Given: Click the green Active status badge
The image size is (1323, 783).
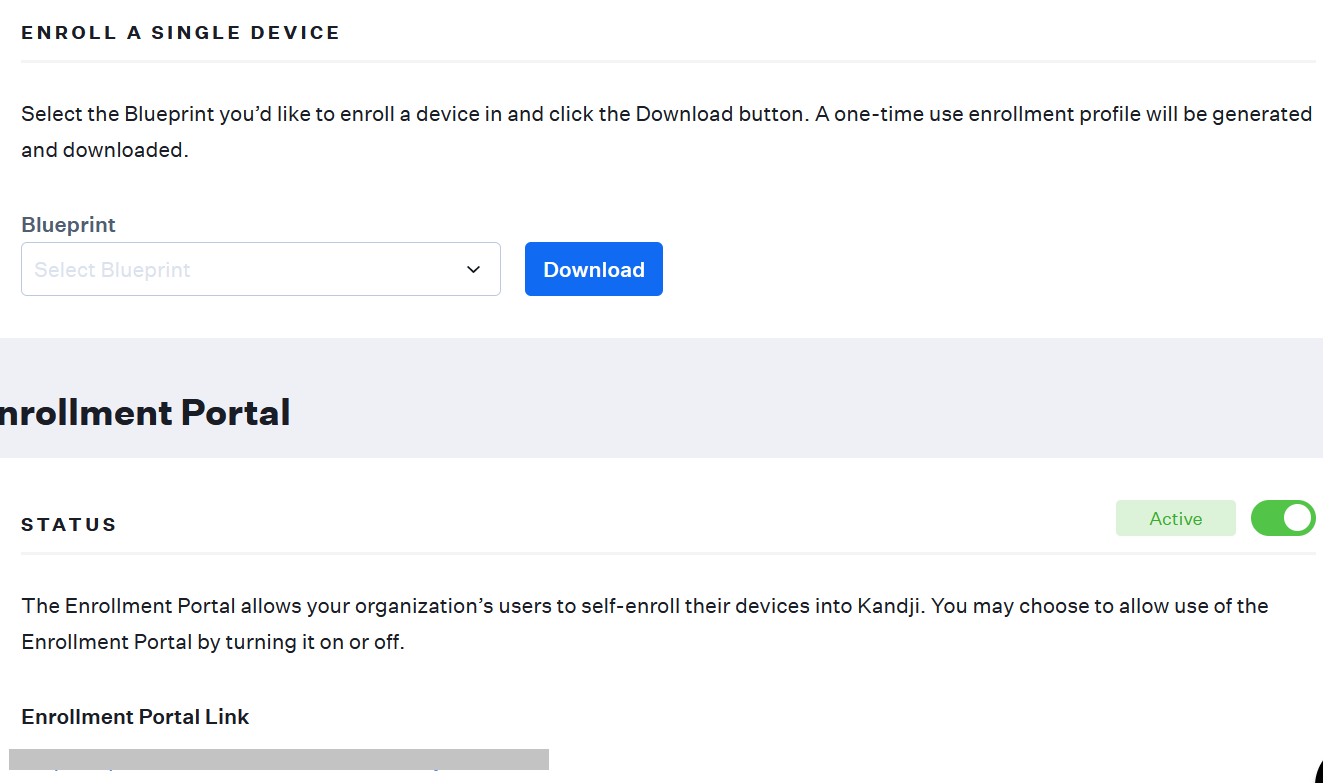Looking at the screenshot, I should [1175, 518].
